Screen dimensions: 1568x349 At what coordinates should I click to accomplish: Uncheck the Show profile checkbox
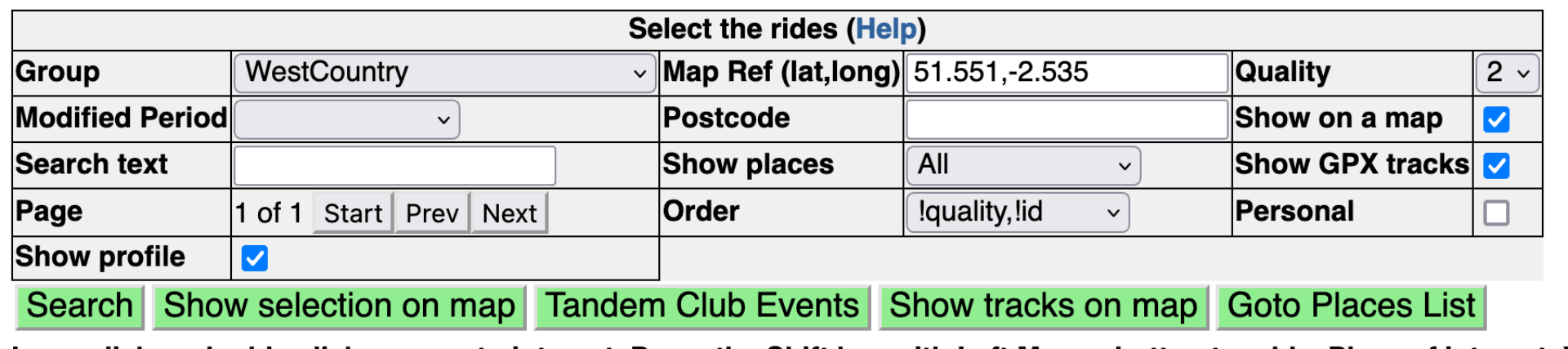click(255, 258)
